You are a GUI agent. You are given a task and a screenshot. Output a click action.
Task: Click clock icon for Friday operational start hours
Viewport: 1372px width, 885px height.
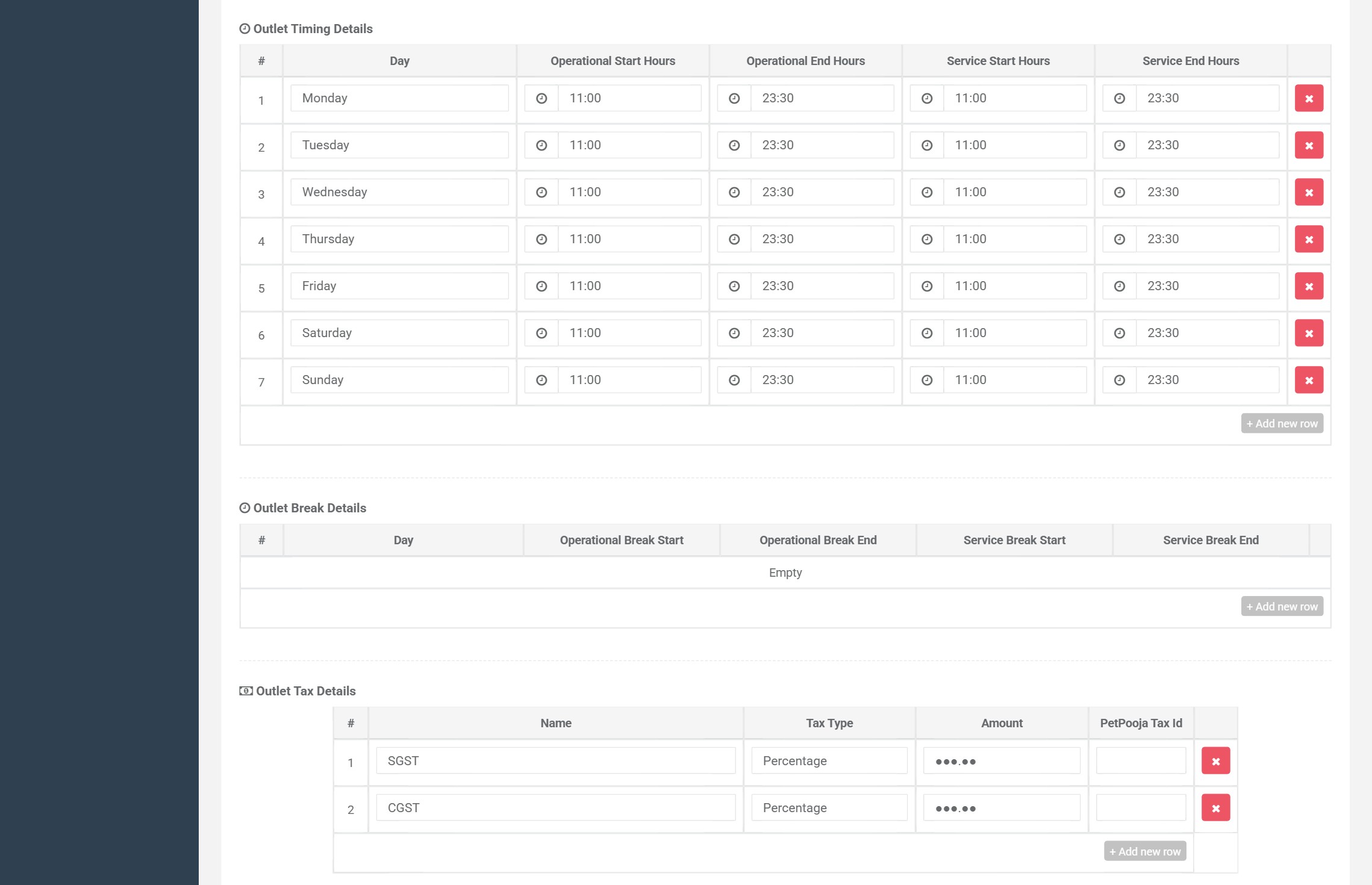pos(541,286)
